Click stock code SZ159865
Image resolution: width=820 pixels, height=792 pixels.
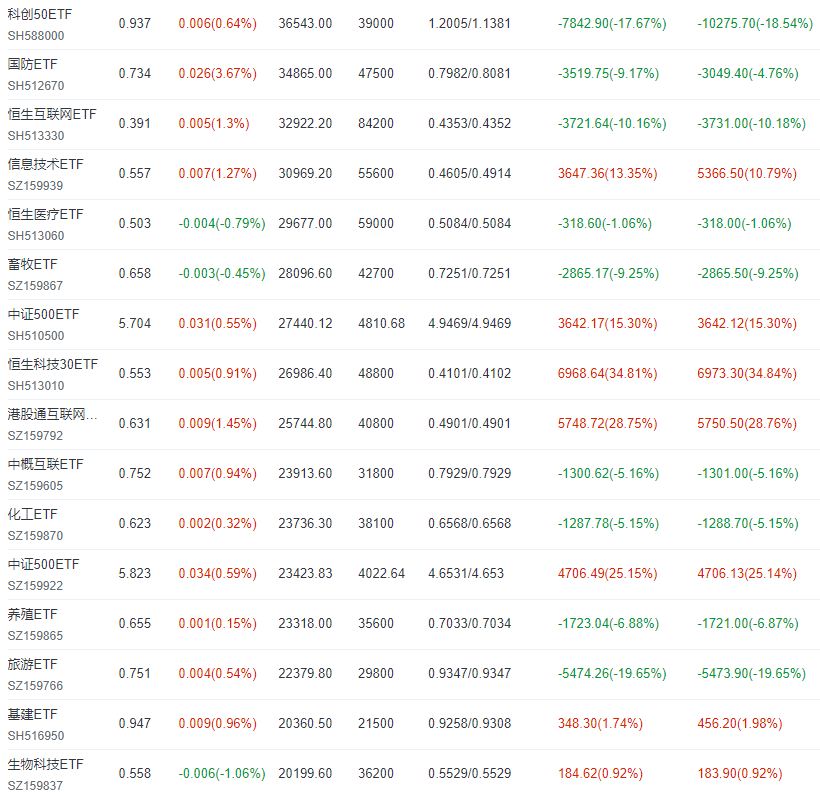point(35,636)
